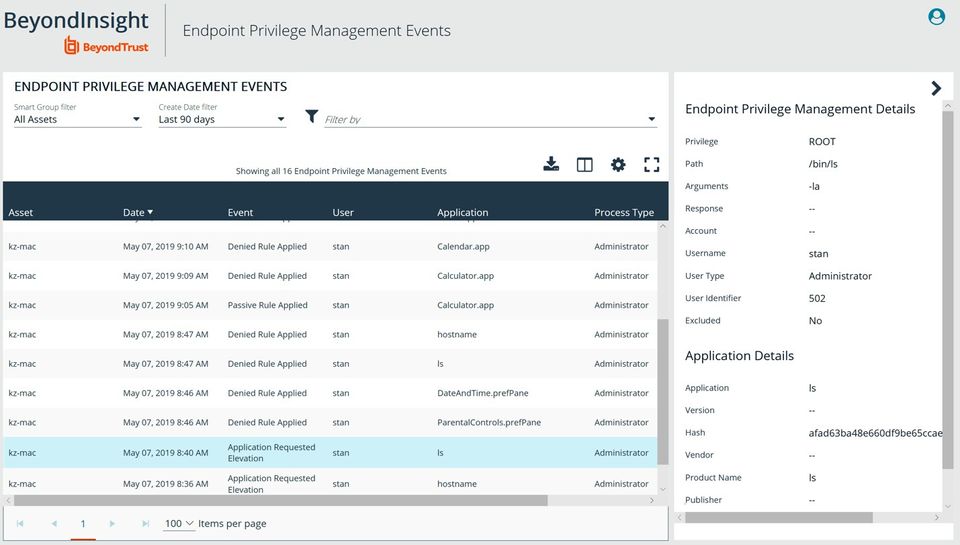Select page 1 in pagination
Viewport: 960px width, 545px height.
coord(83,523)
